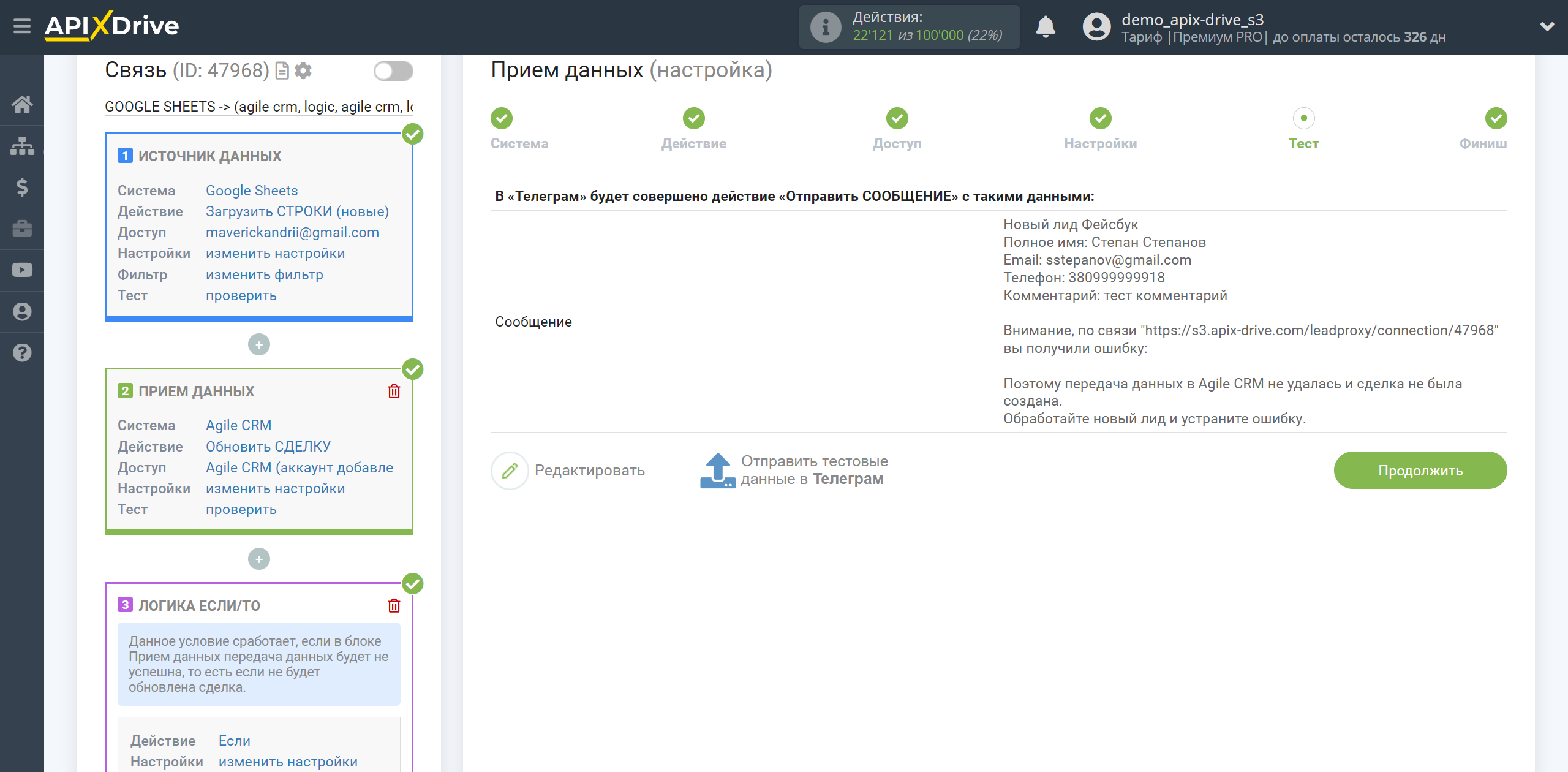
Task: Click Agile CRM (аккаунт добавле access link
Action: coord(300,467)
